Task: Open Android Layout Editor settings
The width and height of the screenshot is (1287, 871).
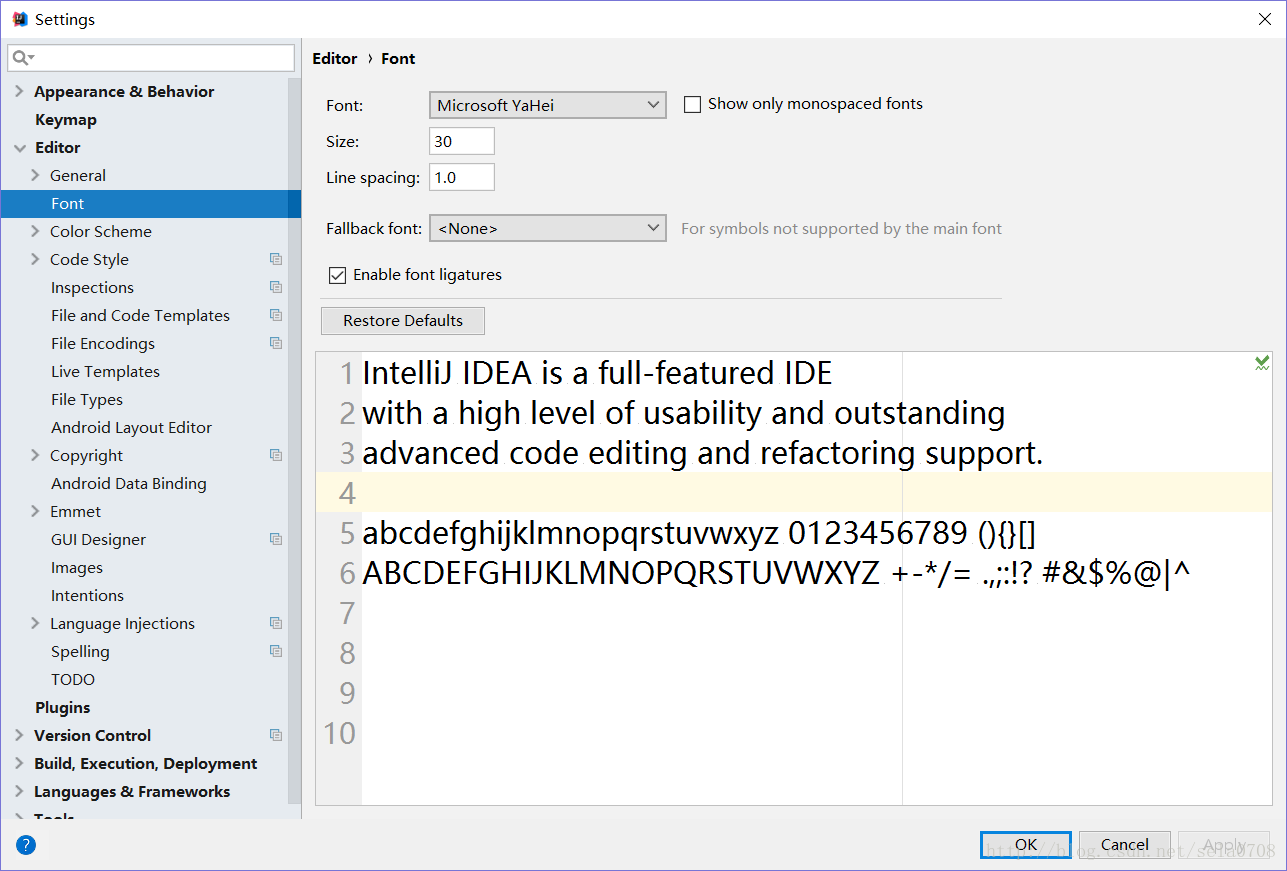Action: (132, 427)
